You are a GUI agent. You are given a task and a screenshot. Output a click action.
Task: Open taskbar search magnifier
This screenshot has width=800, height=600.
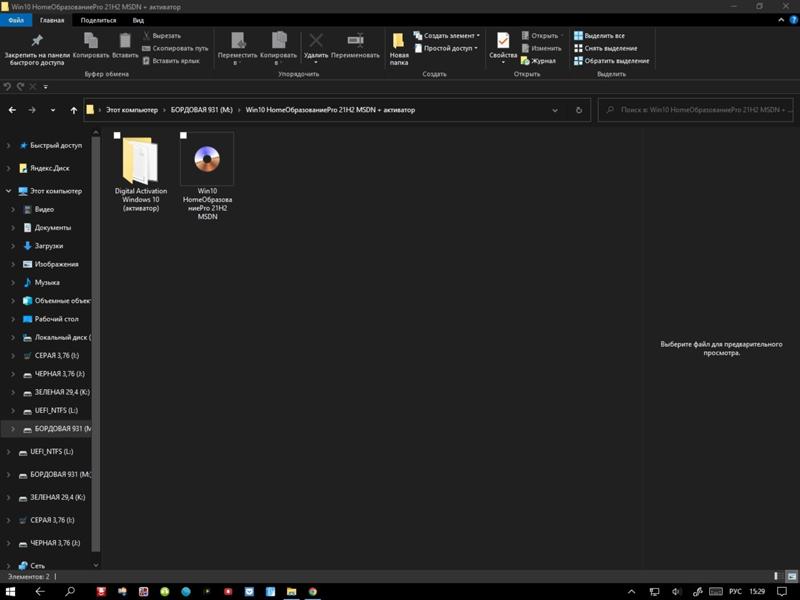(x=70, y=591)
